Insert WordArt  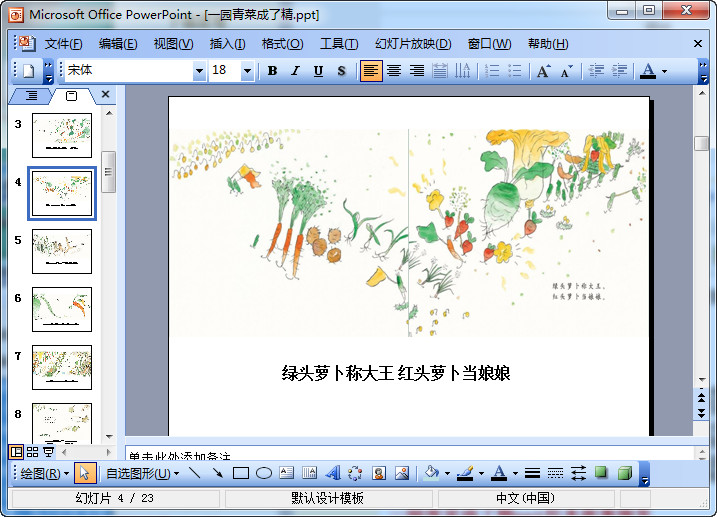click(x=333, y=473)
